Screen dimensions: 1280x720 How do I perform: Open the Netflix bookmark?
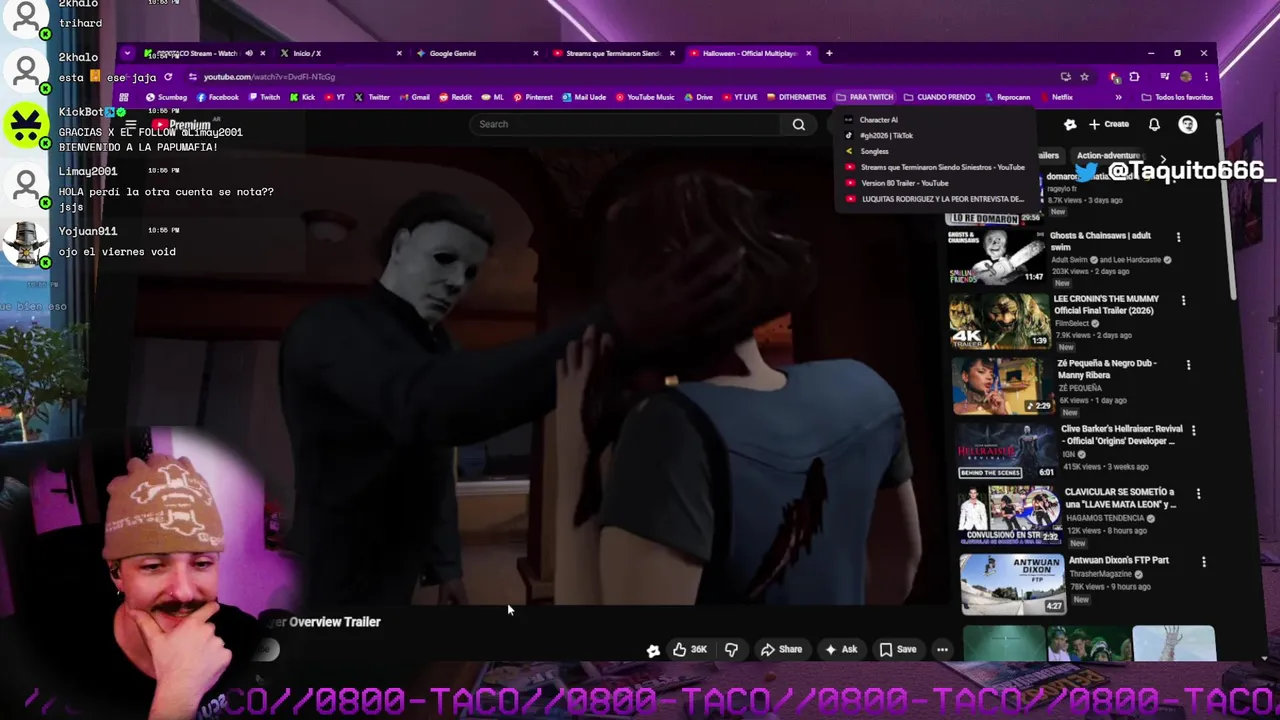pyautogui.click(x=1056, y=97)
